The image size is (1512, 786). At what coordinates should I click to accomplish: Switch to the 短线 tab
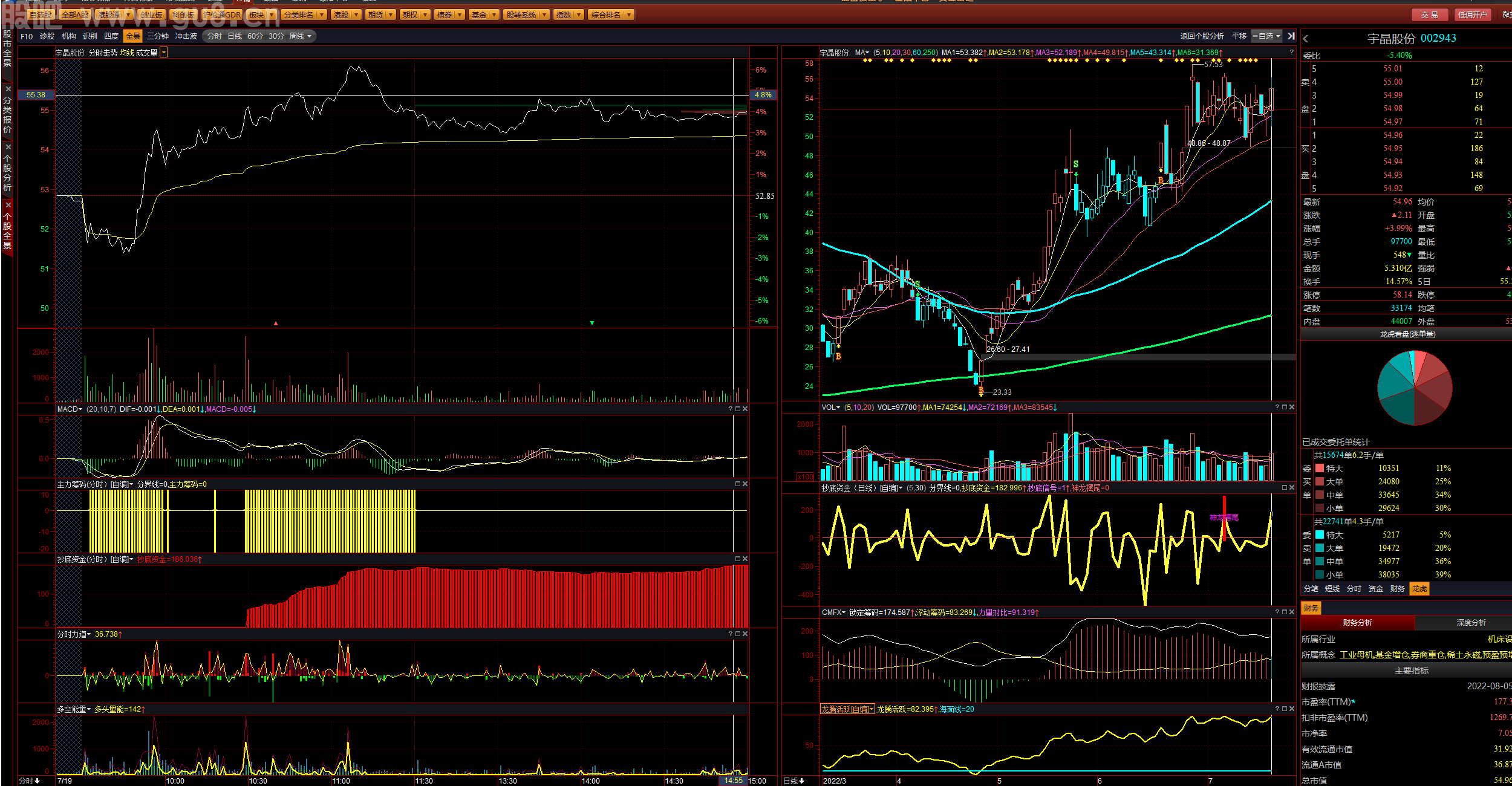coord(1332,588)
